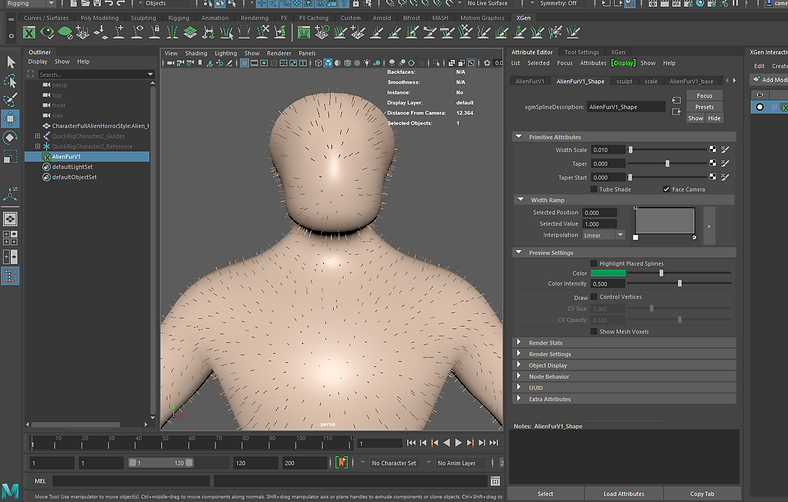This screenshot has height=502, width=788.
Task: Click the play forwards button
Action: tap(458, 443)
